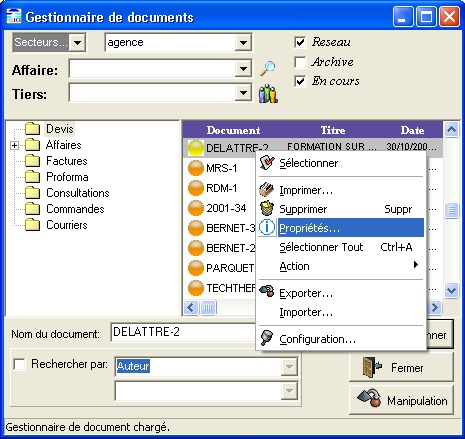Image resolution: width=465 pixels, height=439 pixels.
Task: Click the yellow status ball beside DELATTRE-2
Action: tap(196, 148)
